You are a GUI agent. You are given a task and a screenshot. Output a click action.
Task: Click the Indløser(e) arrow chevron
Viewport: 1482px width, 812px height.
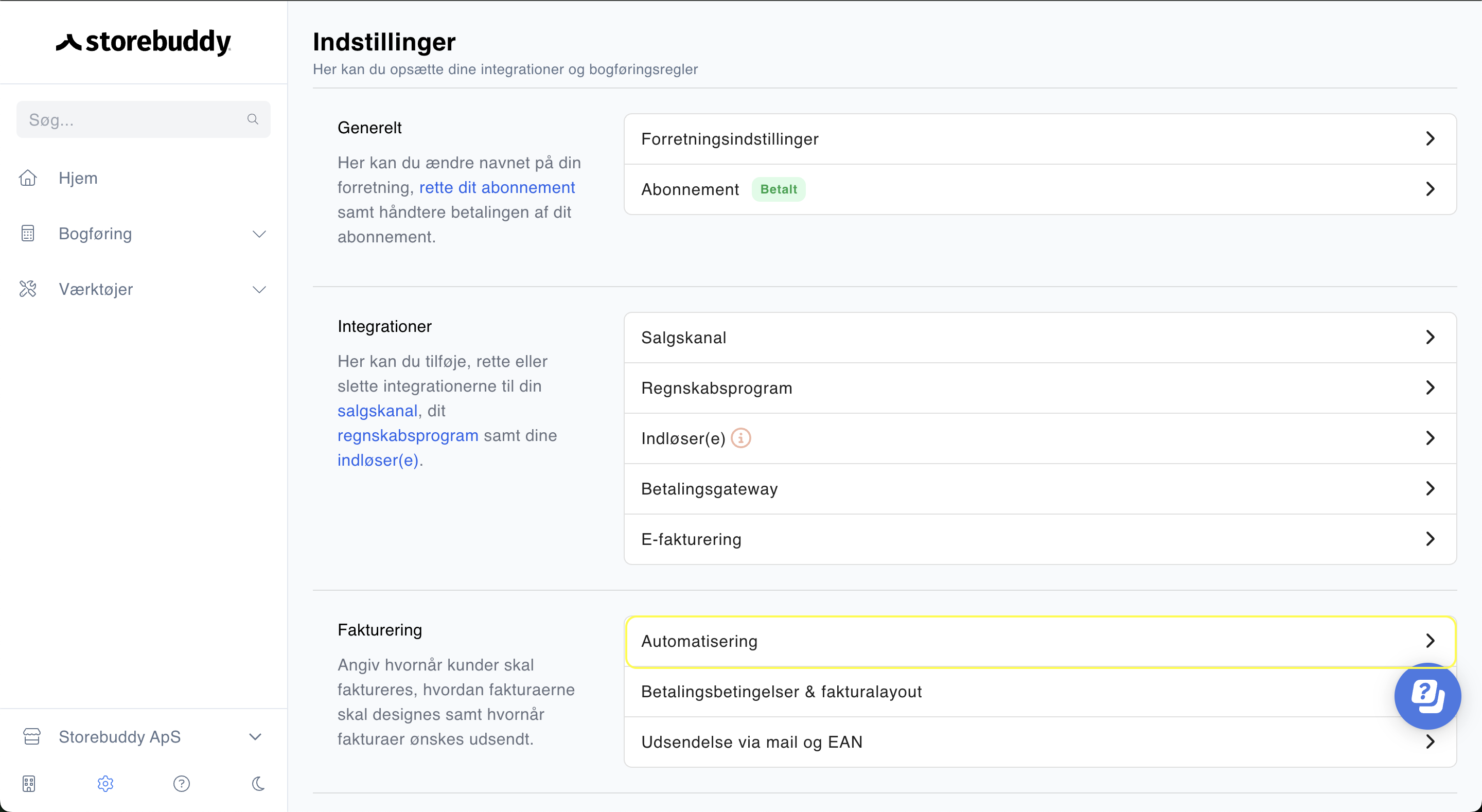(1430, 438)
